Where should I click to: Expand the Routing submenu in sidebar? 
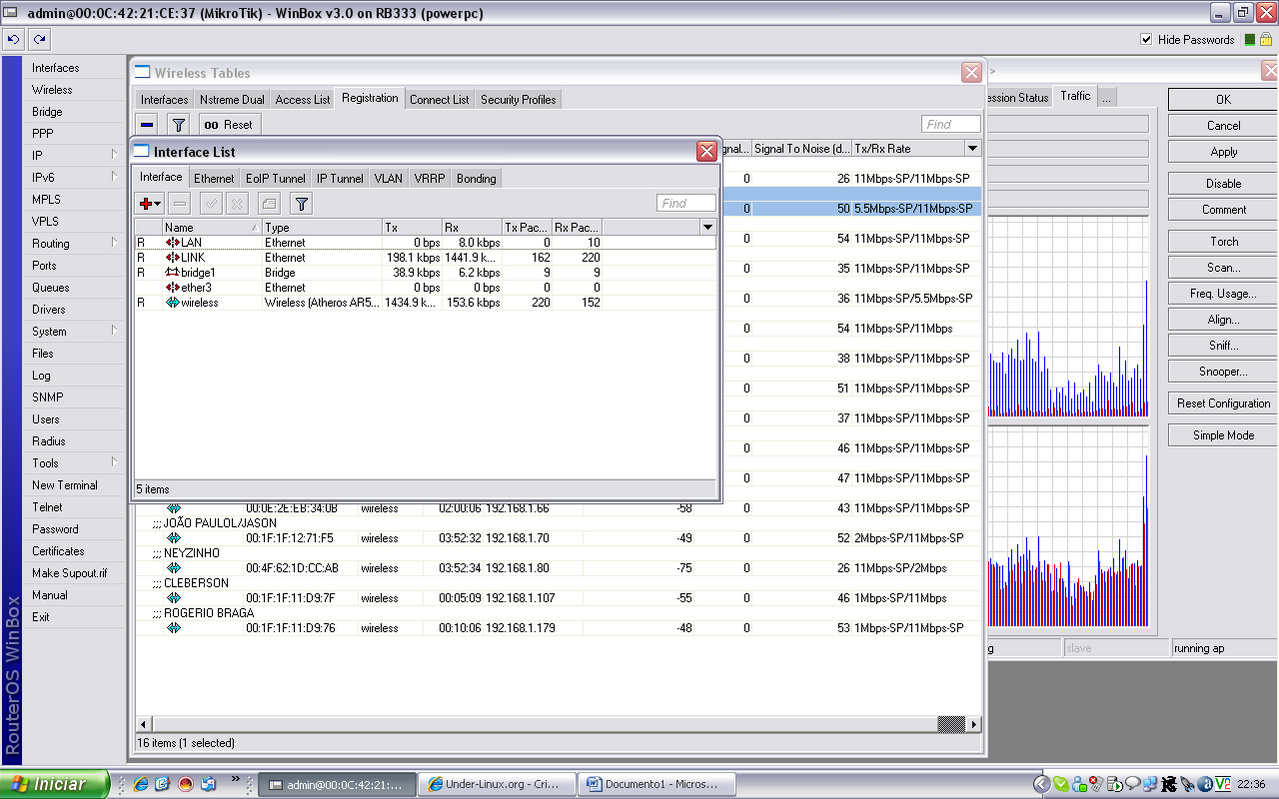(x=114, y=244)
